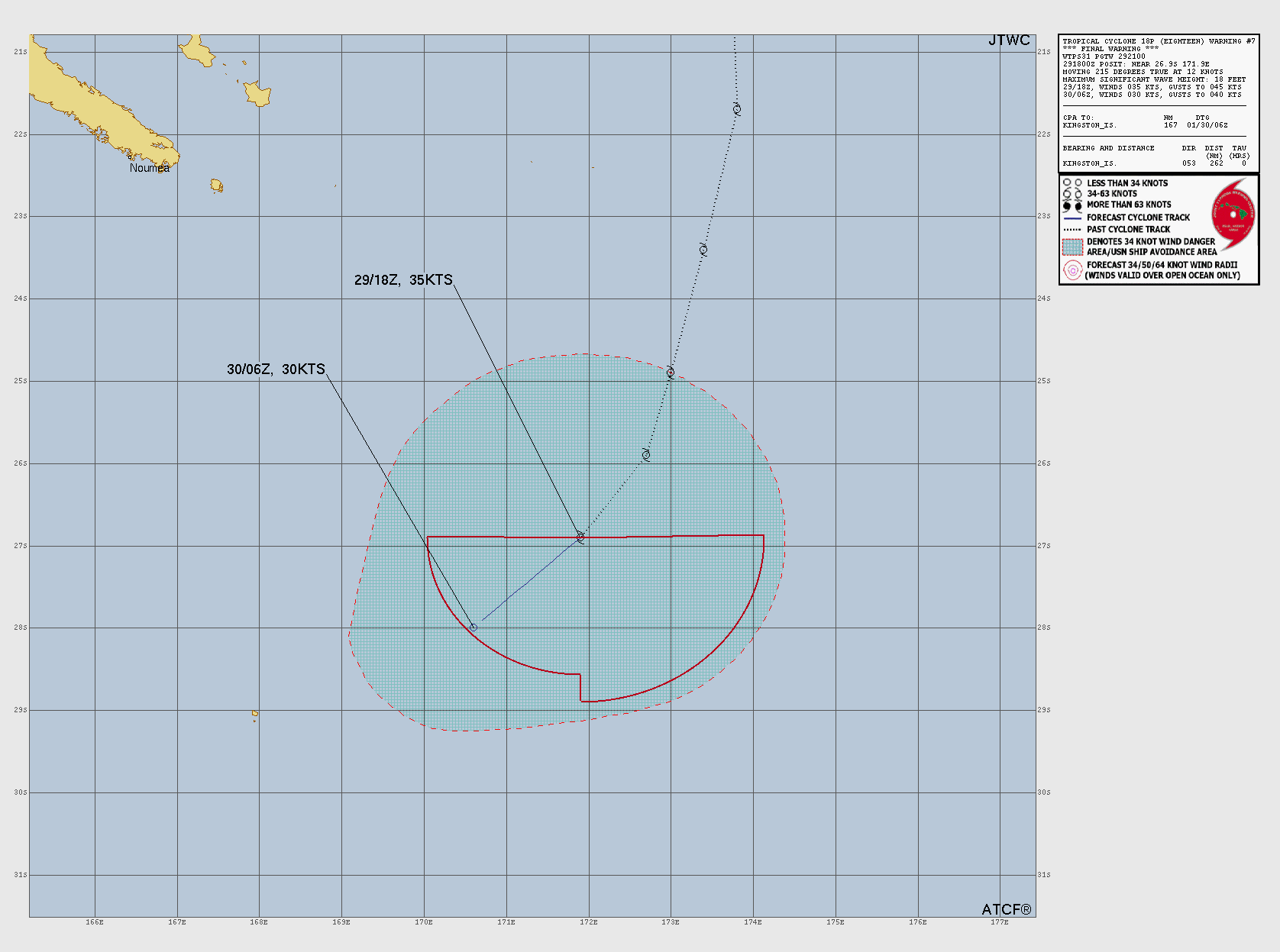Click the blue forecast cyclone track legend line

pos(1072,218)
